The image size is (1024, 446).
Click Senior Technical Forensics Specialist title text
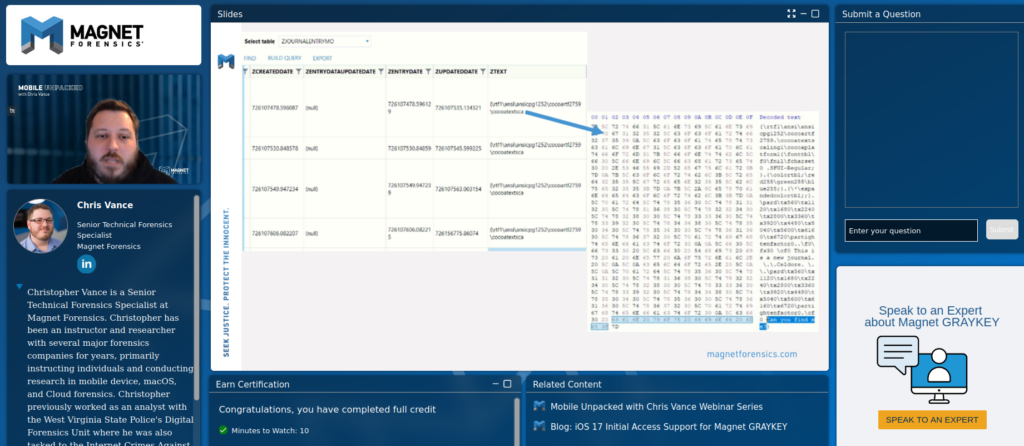(125, 230)
